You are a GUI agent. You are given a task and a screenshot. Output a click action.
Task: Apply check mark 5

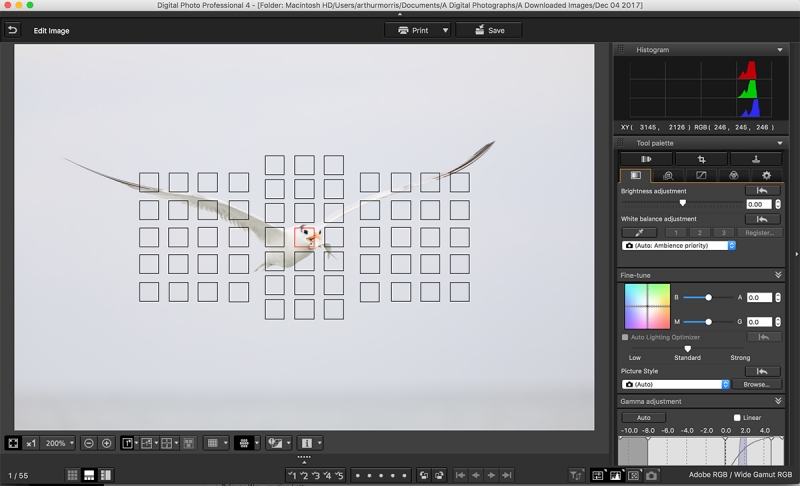339,475
